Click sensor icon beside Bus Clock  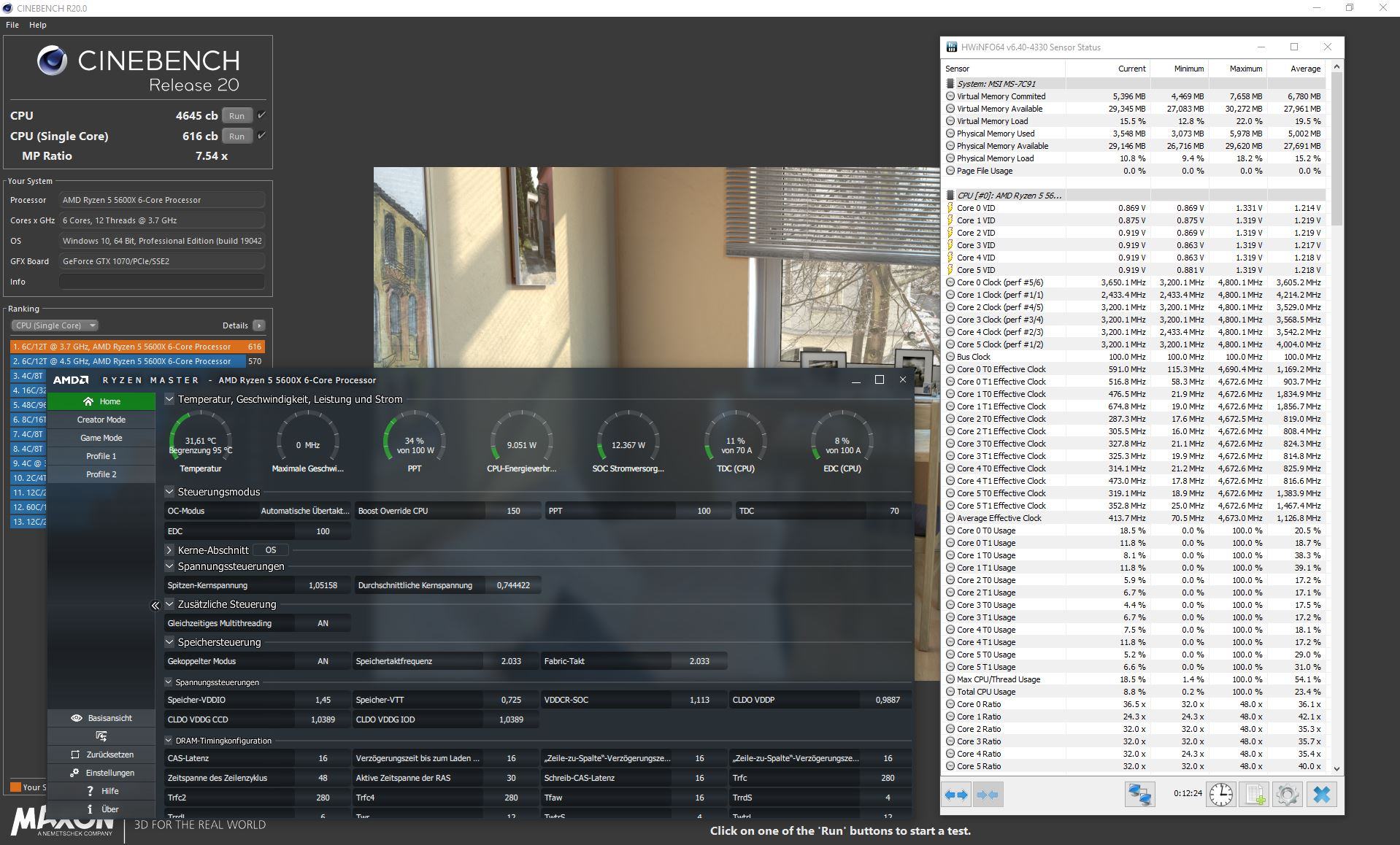point(950,357)
